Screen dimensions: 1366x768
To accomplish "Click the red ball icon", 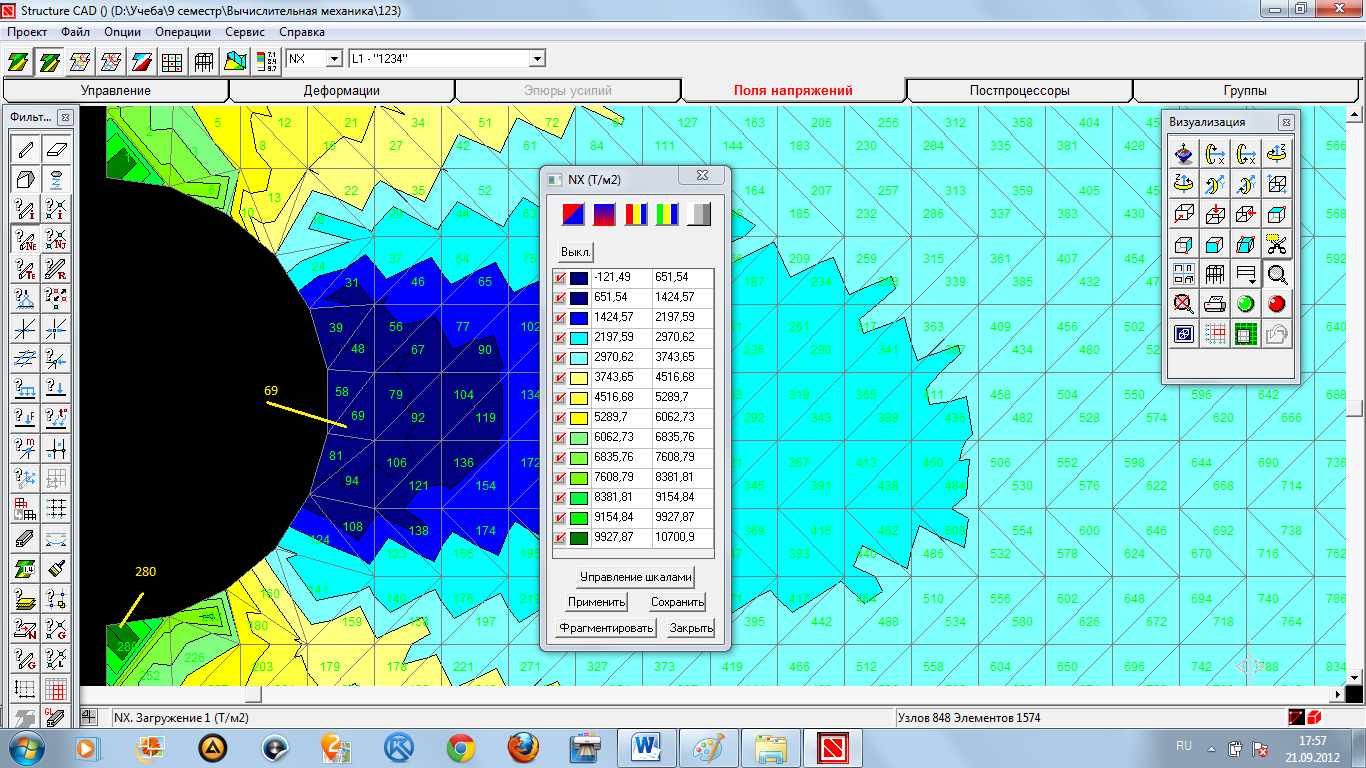I will 1276,303.
